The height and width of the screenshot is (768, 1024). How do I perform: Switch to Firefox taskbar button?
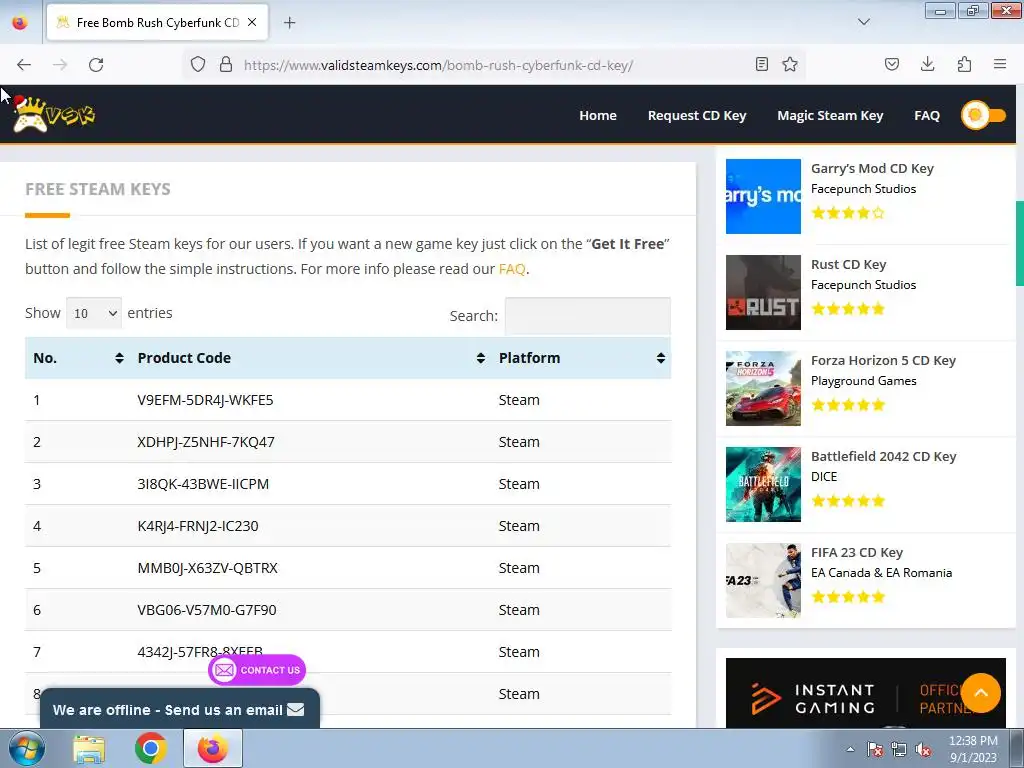(213, 749)
